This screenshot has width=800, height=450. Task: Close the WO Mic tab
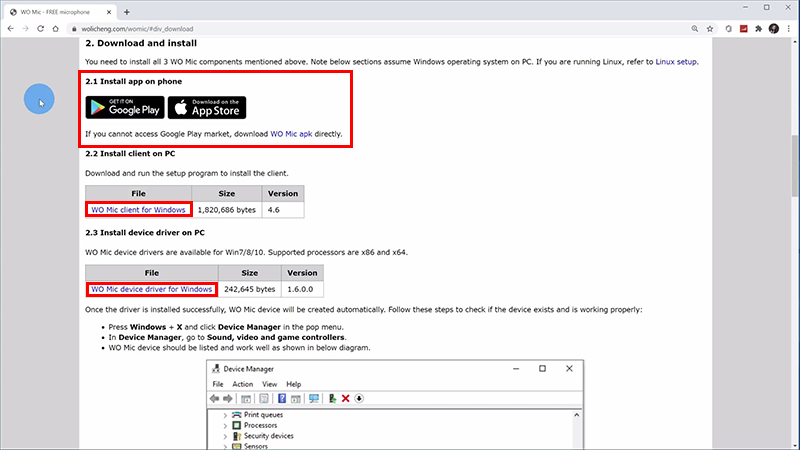pos(109,12)
